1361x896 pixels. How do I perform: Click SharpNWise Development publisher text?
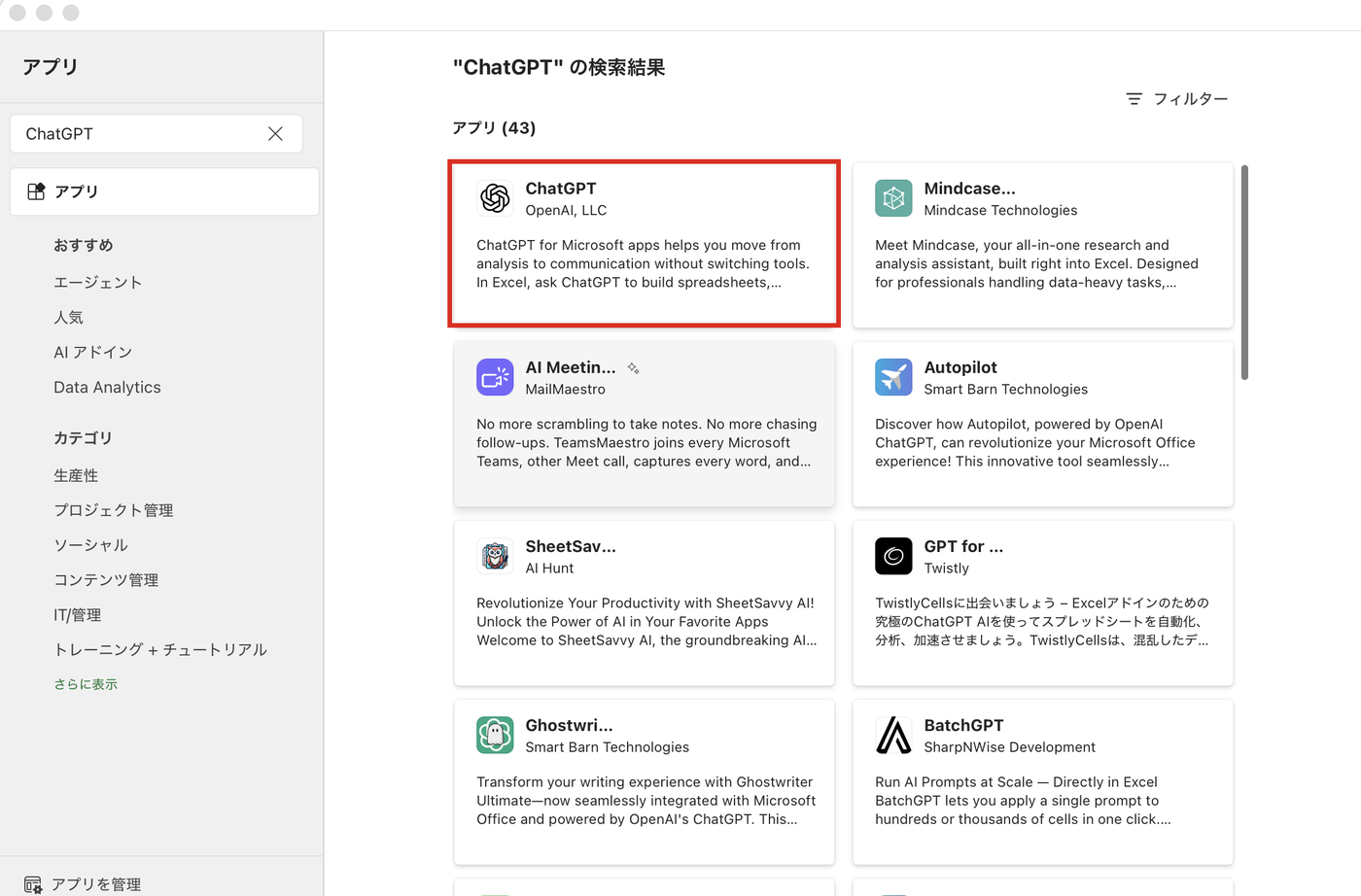tap(1009, 746)
